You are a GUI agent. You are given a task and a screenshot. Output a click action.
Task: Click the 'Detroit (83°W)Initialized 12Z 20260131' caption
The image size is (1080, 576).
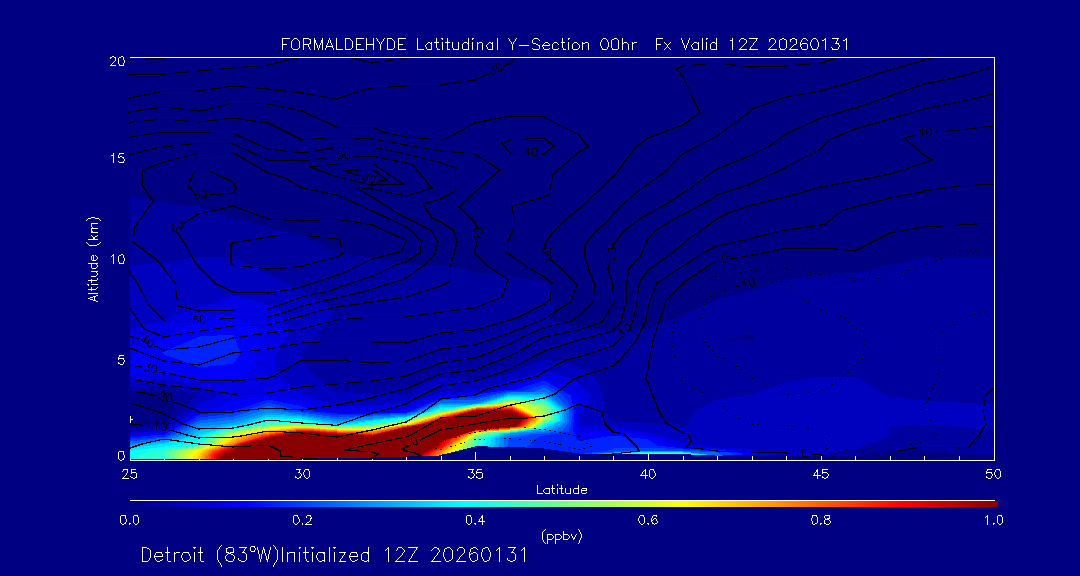(334, 555)
